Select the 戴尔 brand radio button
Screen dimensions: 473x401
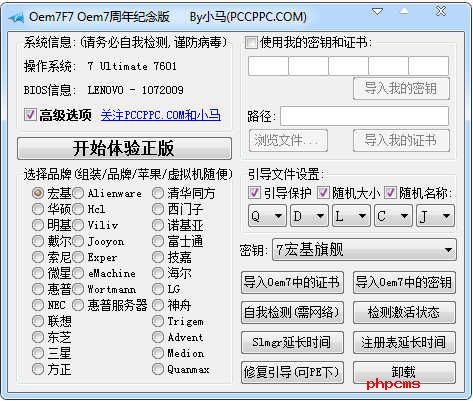38,241
